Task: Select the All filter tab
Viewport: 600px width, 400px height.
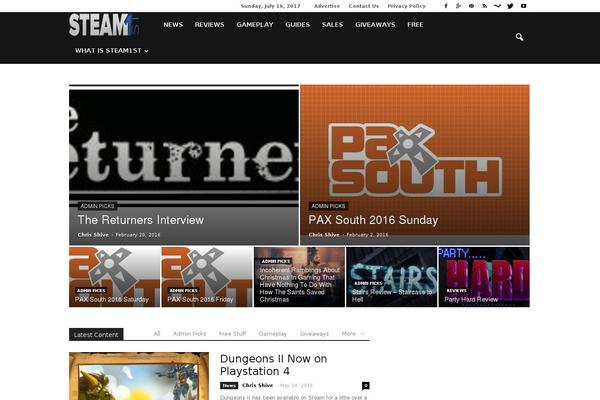Action: point(157,334)
